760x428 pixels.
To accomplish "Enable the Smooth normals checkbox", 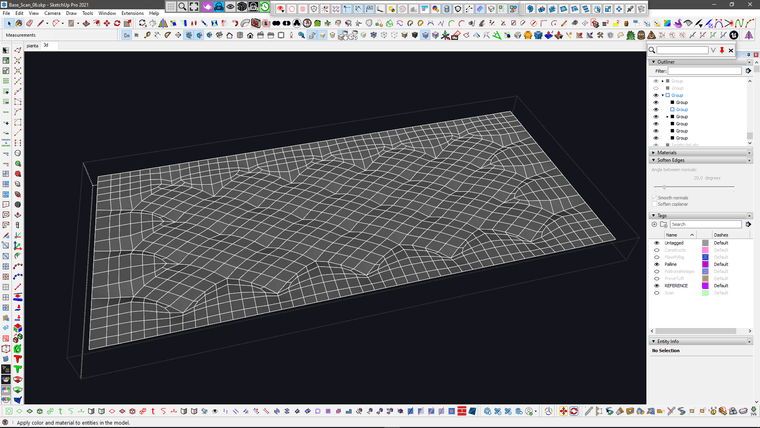I will point(654,197).
